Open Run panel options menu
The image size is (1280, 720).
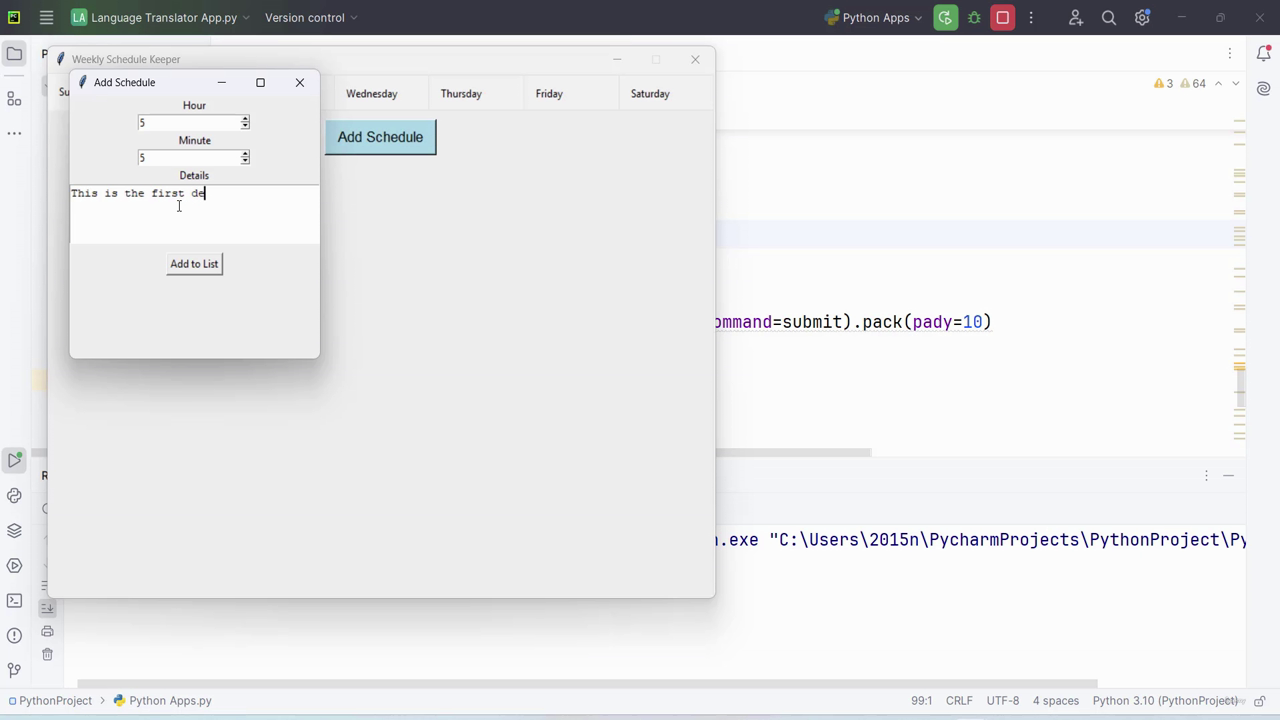coord(1206,476)
